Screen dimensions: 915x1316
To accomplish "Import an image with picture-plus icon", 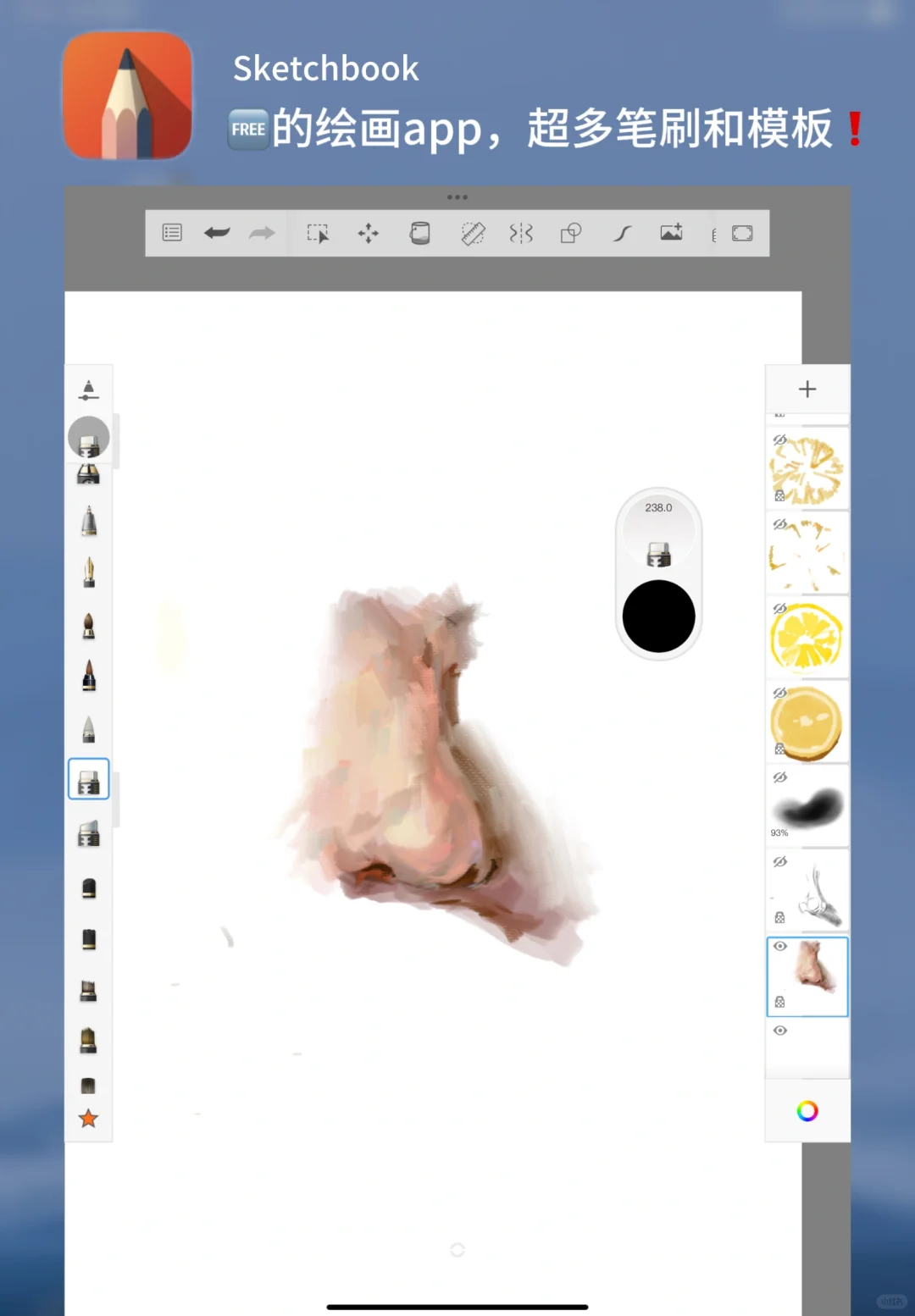I will tap(672, 232).
